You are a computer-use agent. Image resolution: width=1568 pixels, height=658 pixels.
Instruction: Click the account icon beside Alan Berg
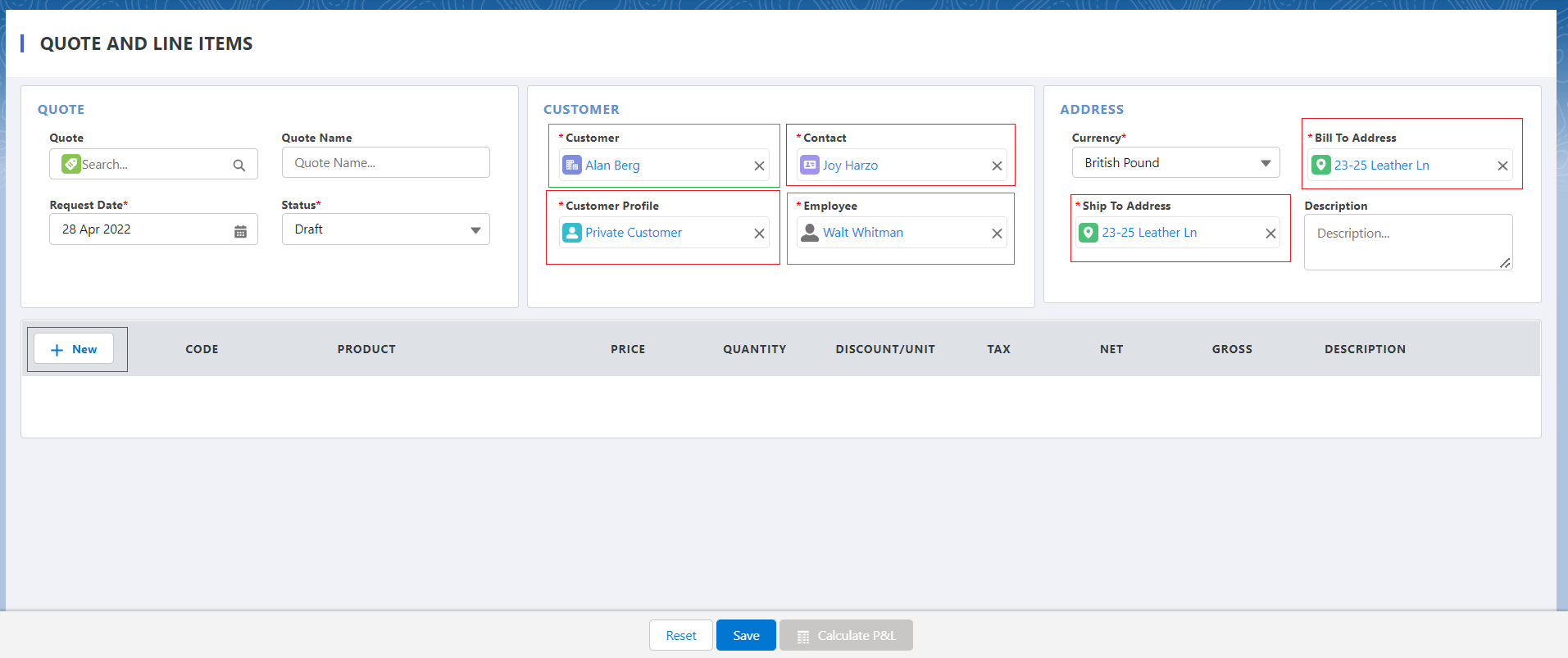572,165
